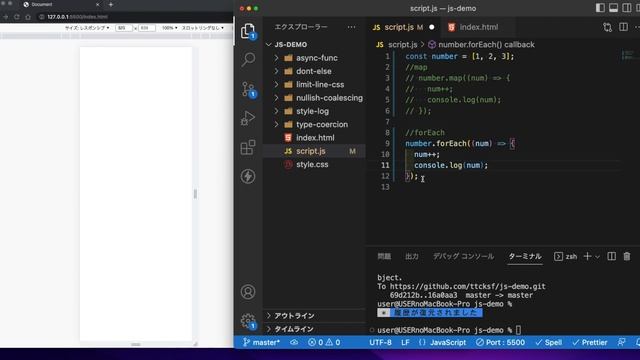Open errors and warnings count
The height and width of the screenshot is (360, 640).
[x=324, y=342]
